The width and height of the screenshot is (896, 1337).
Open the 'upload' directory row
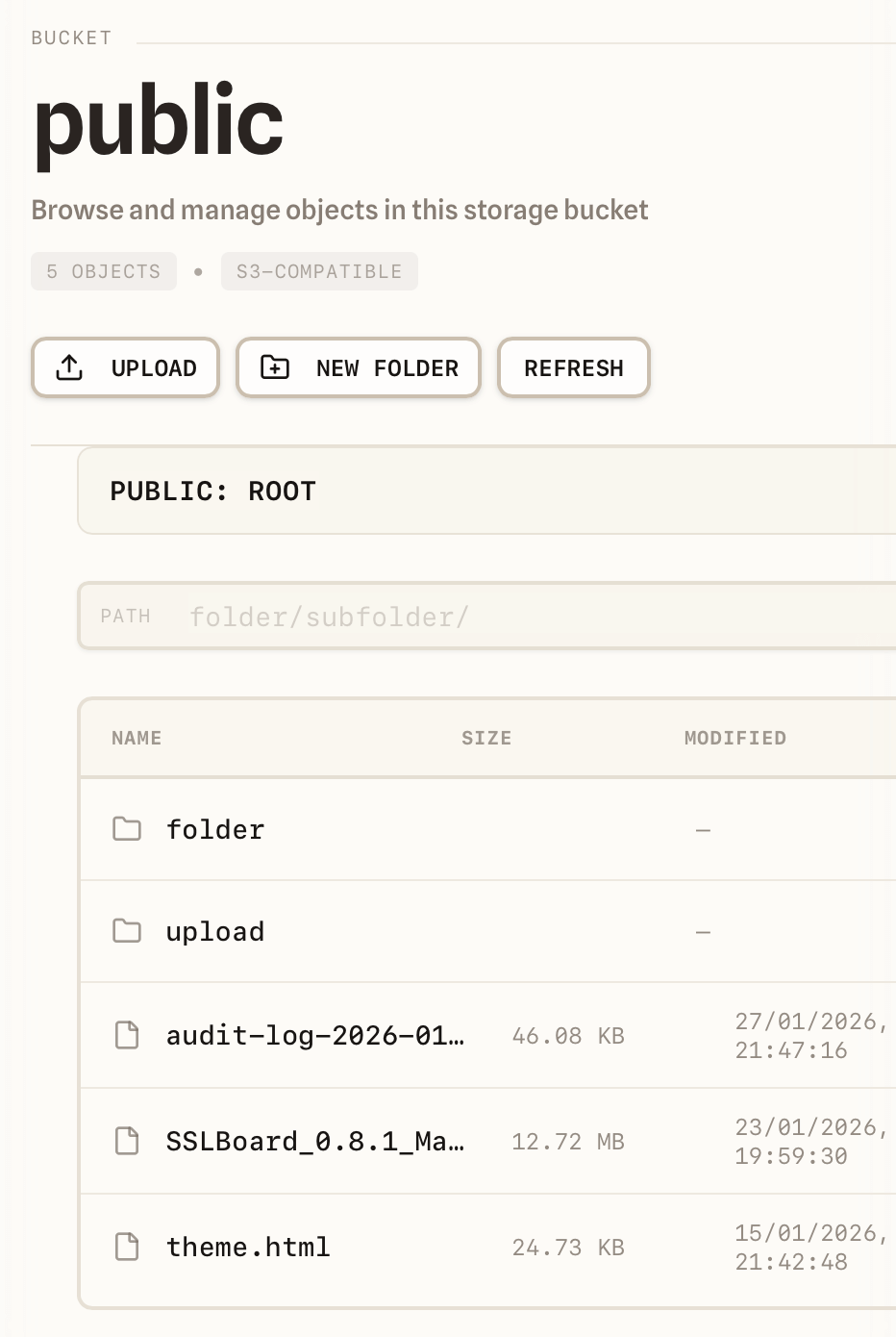215,931
